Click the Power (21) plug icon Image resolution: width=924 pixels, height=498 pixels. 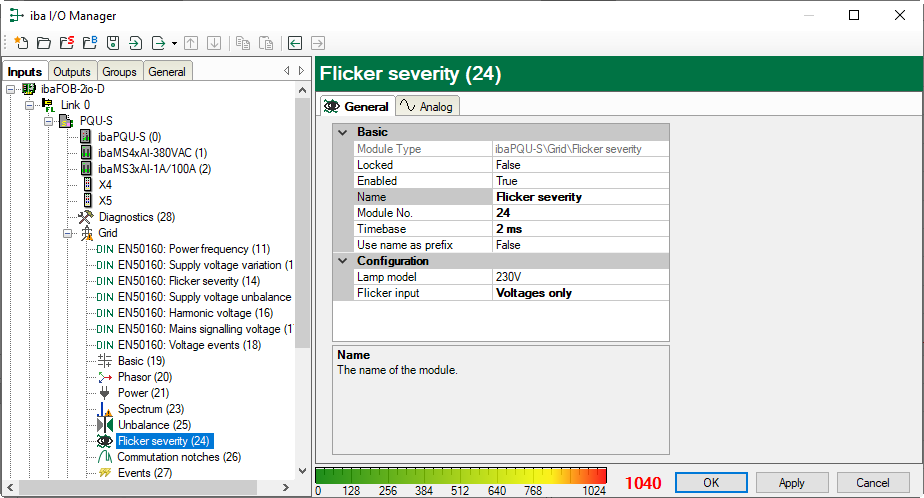click(x=104, y=393)
